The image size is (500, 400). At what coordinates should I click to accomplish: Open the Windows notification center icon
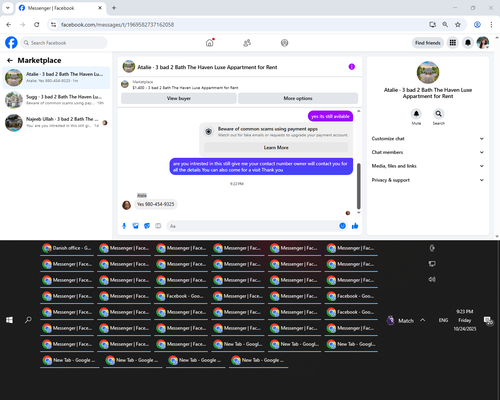tap(488, 321)
